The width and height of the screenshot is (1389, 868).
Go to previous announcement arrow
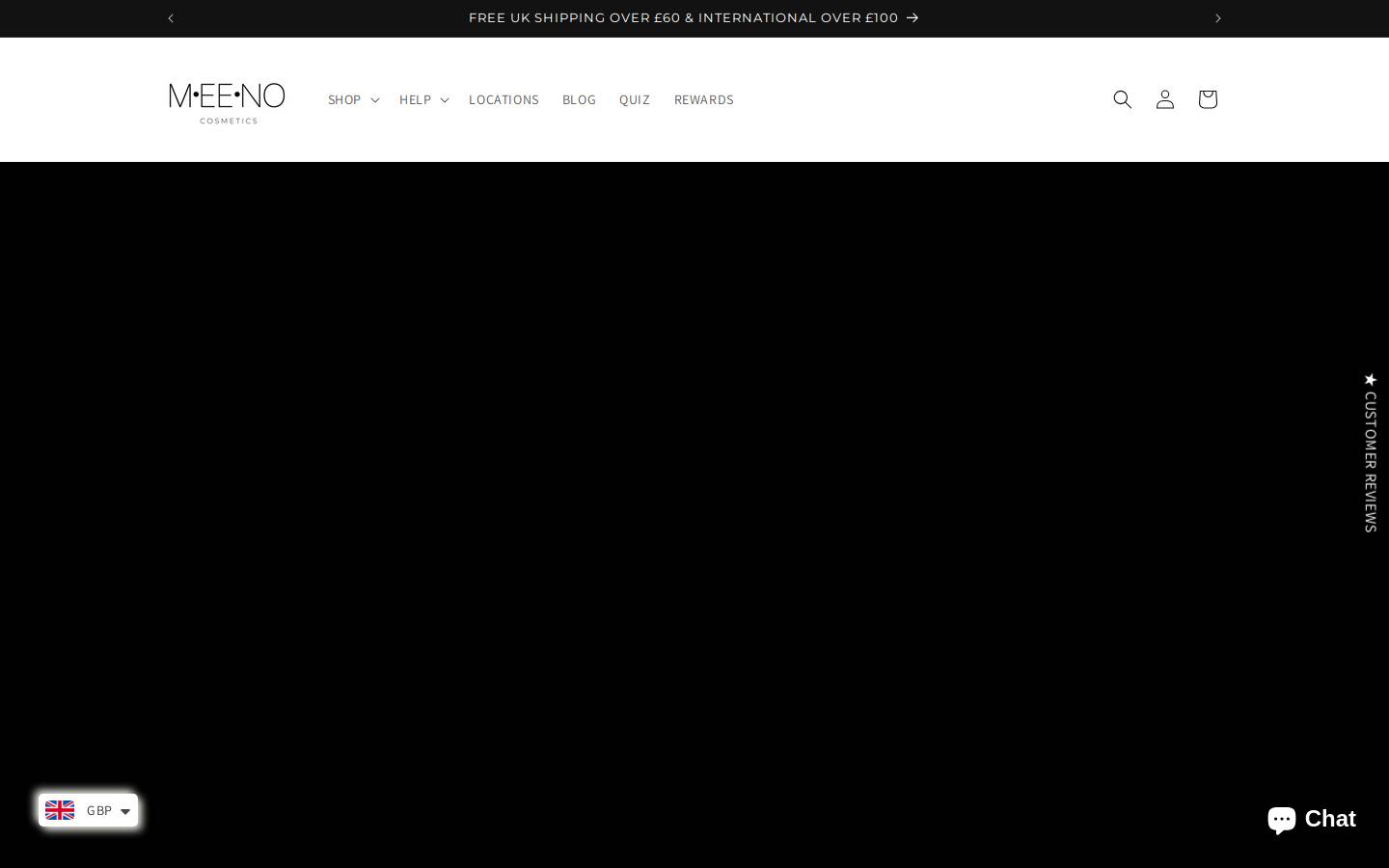tap(171, 18)
